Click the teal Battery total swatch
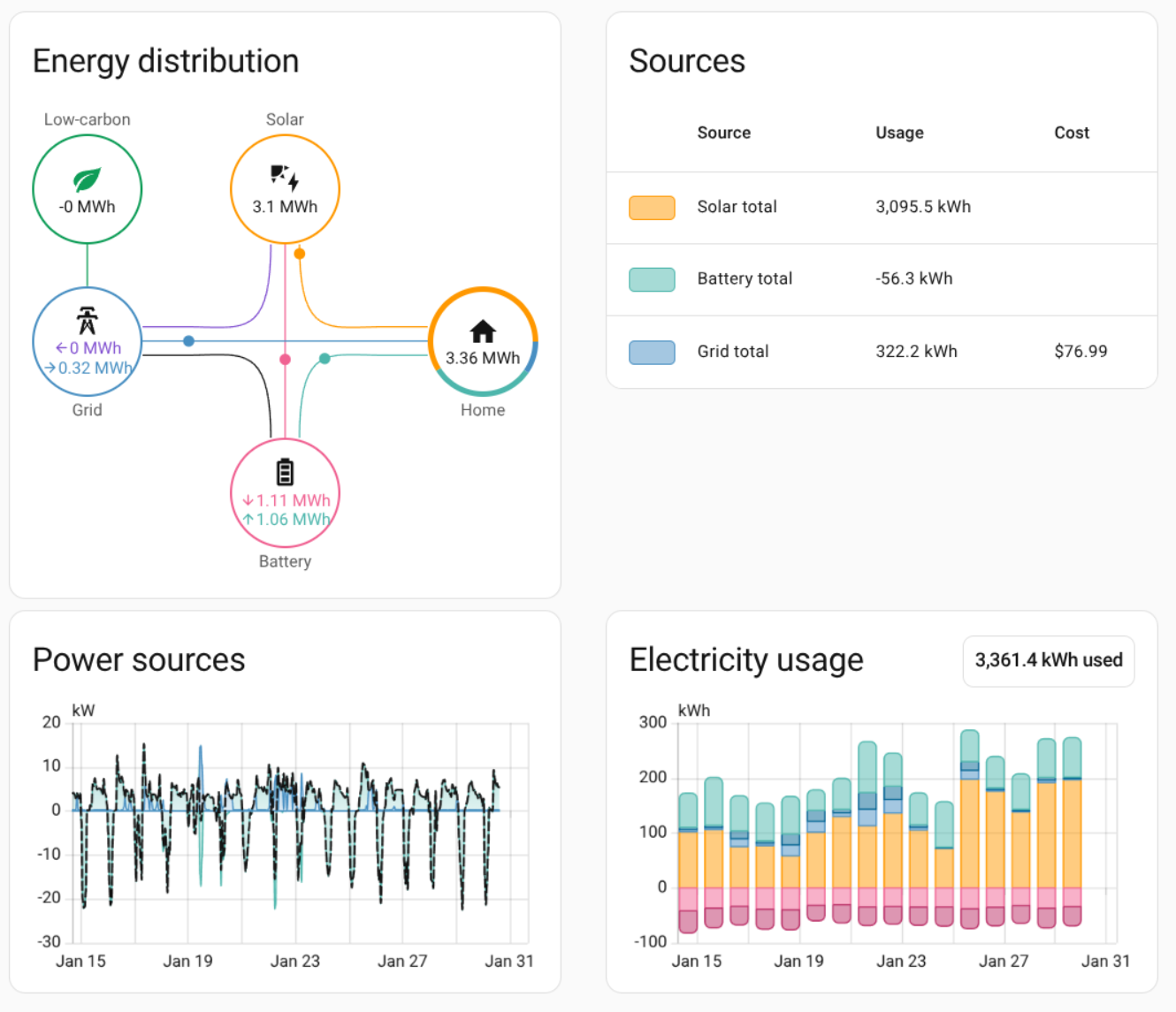The image size is (1176, 1012). pyautogui.click(x=652, y=279)
